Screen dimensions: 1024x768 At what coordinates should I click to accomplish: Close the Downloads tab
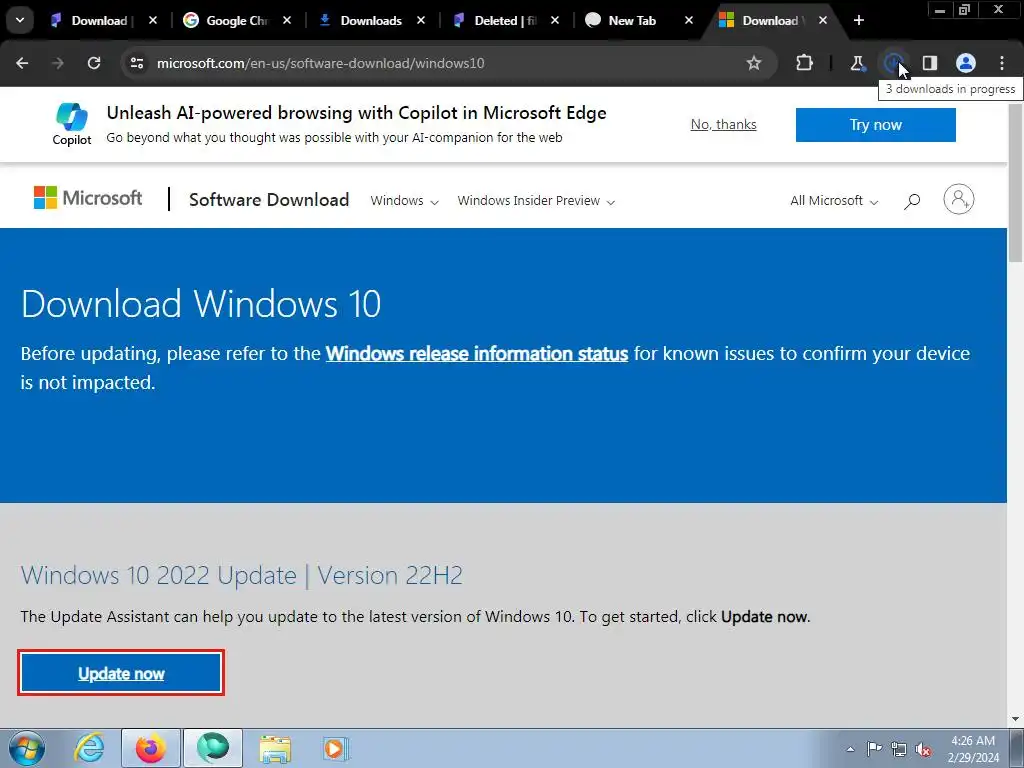point(421,21)
